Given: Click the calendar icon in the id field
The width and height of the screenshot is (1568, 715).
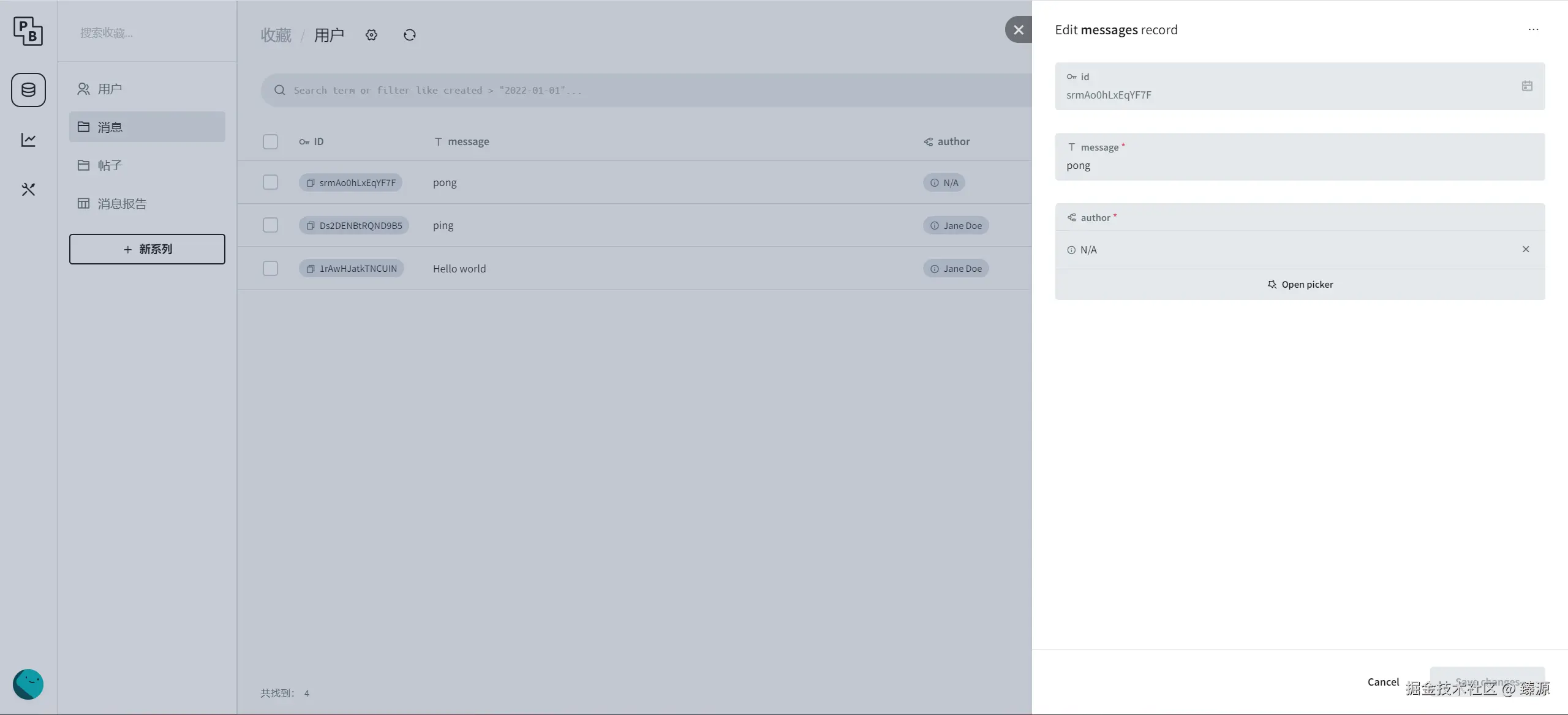Looking at the screenshot, I should [1527, 86].
